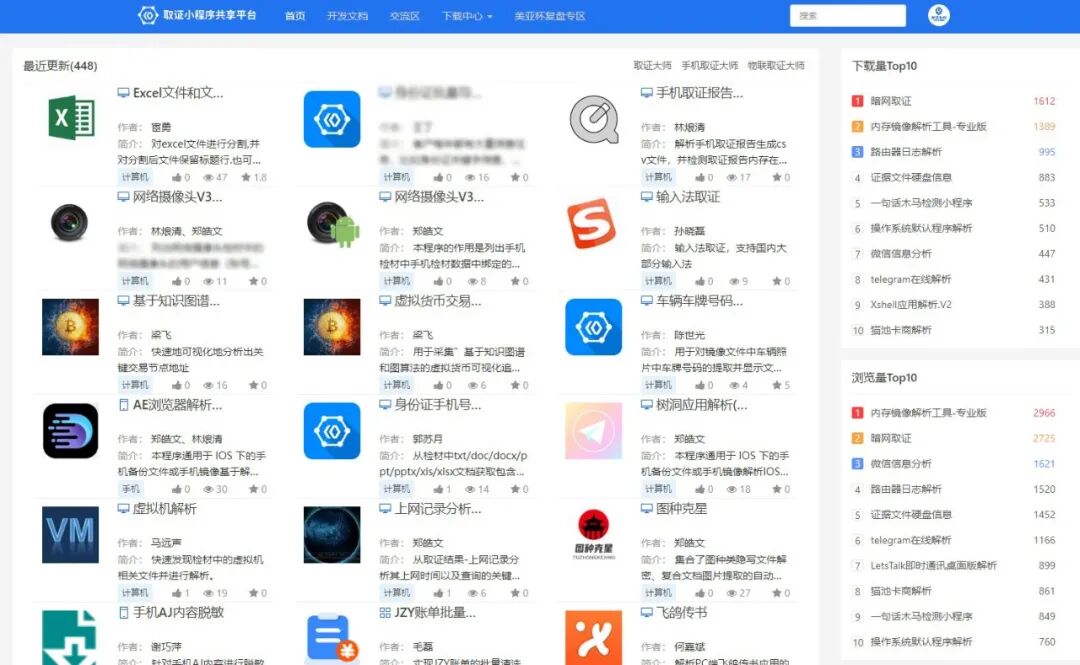Image resolution: width=1080 pixels, height=665 pixels.
Task: Click the camera-with-Android icon by author 郑皓文
Action: (333, 224)
